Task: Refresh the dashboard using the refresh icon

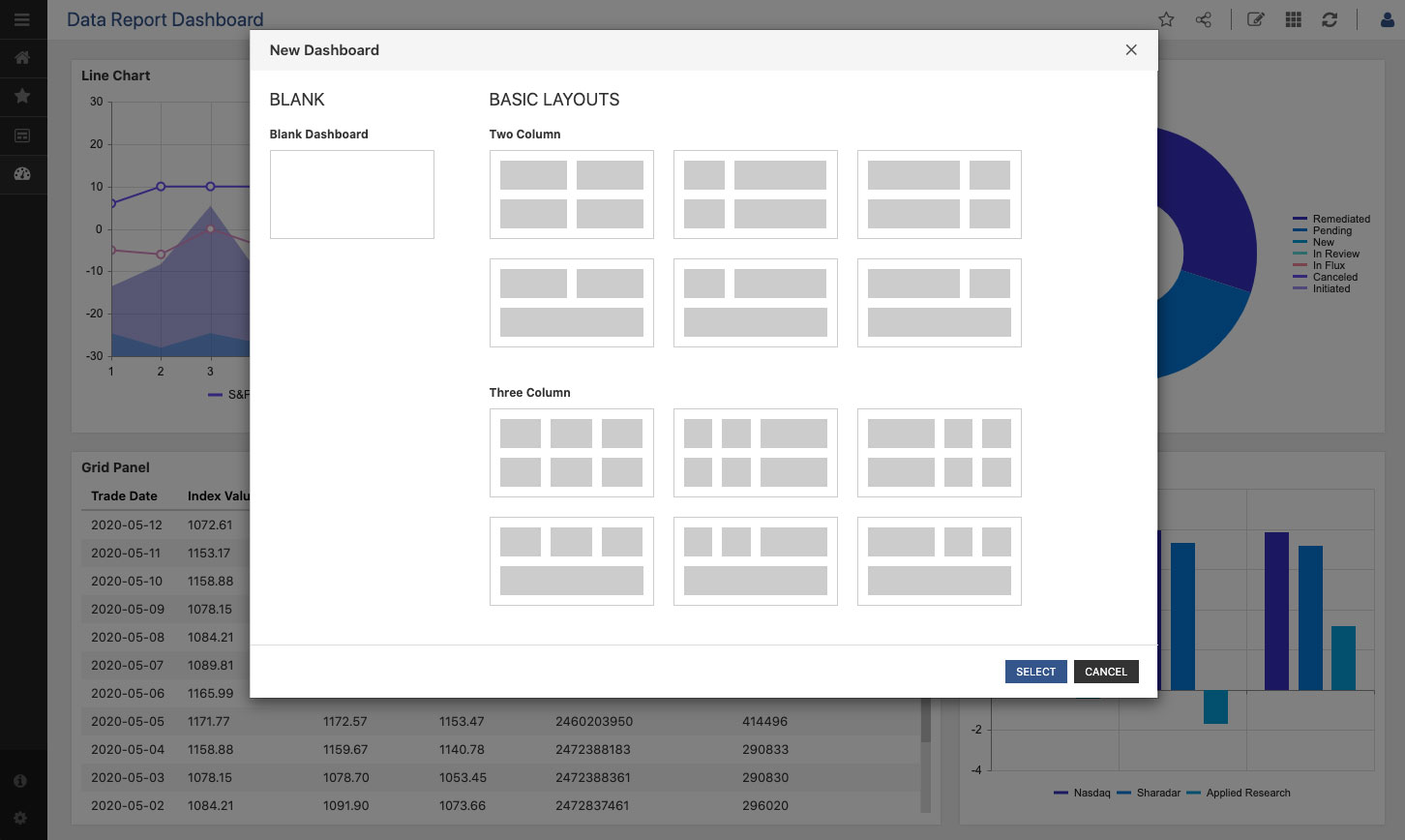Action: click(1330, 19)
